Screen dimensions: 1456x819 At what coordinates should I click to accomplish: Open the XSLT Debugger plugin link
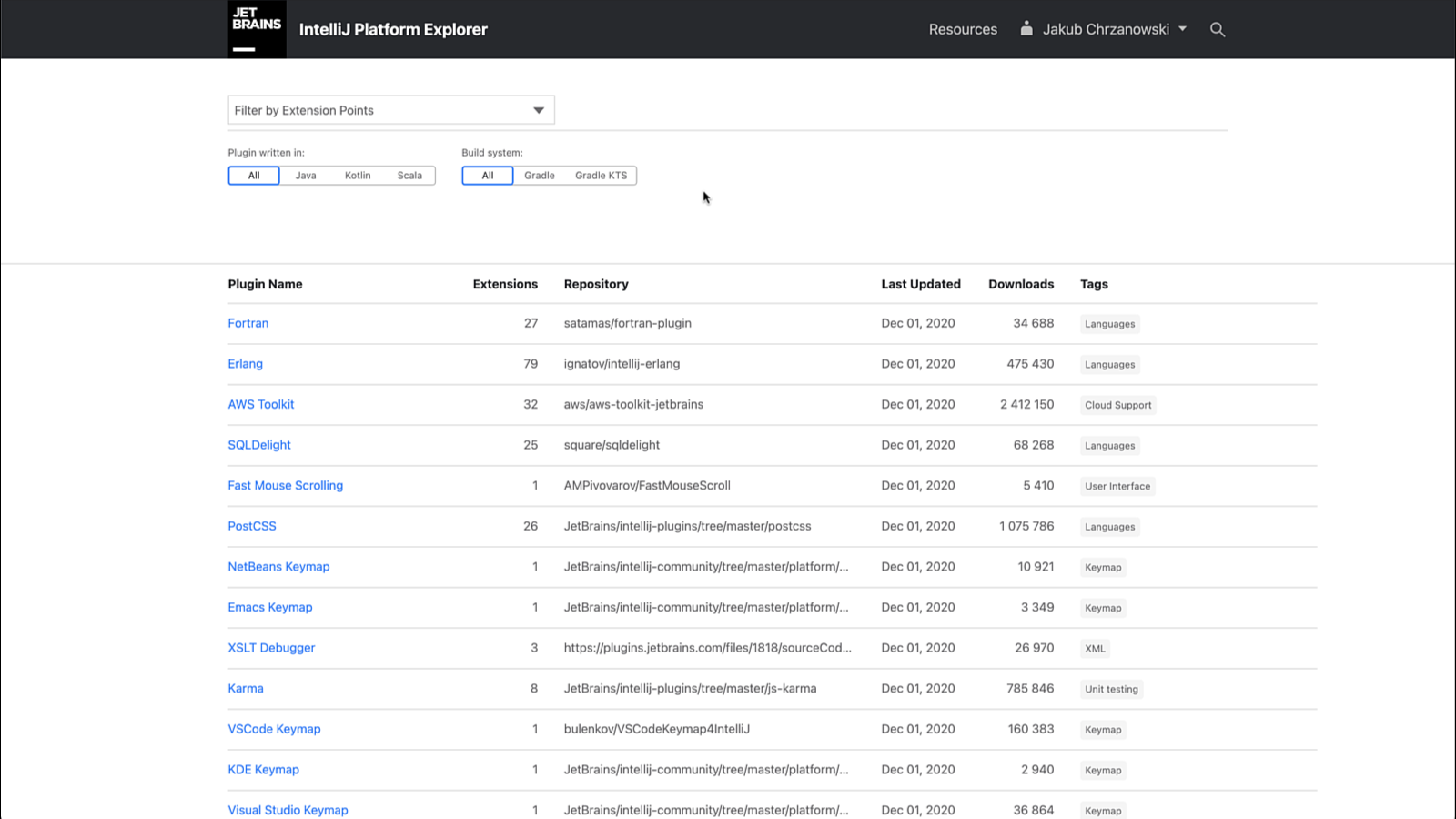click(x=271, y=648)
